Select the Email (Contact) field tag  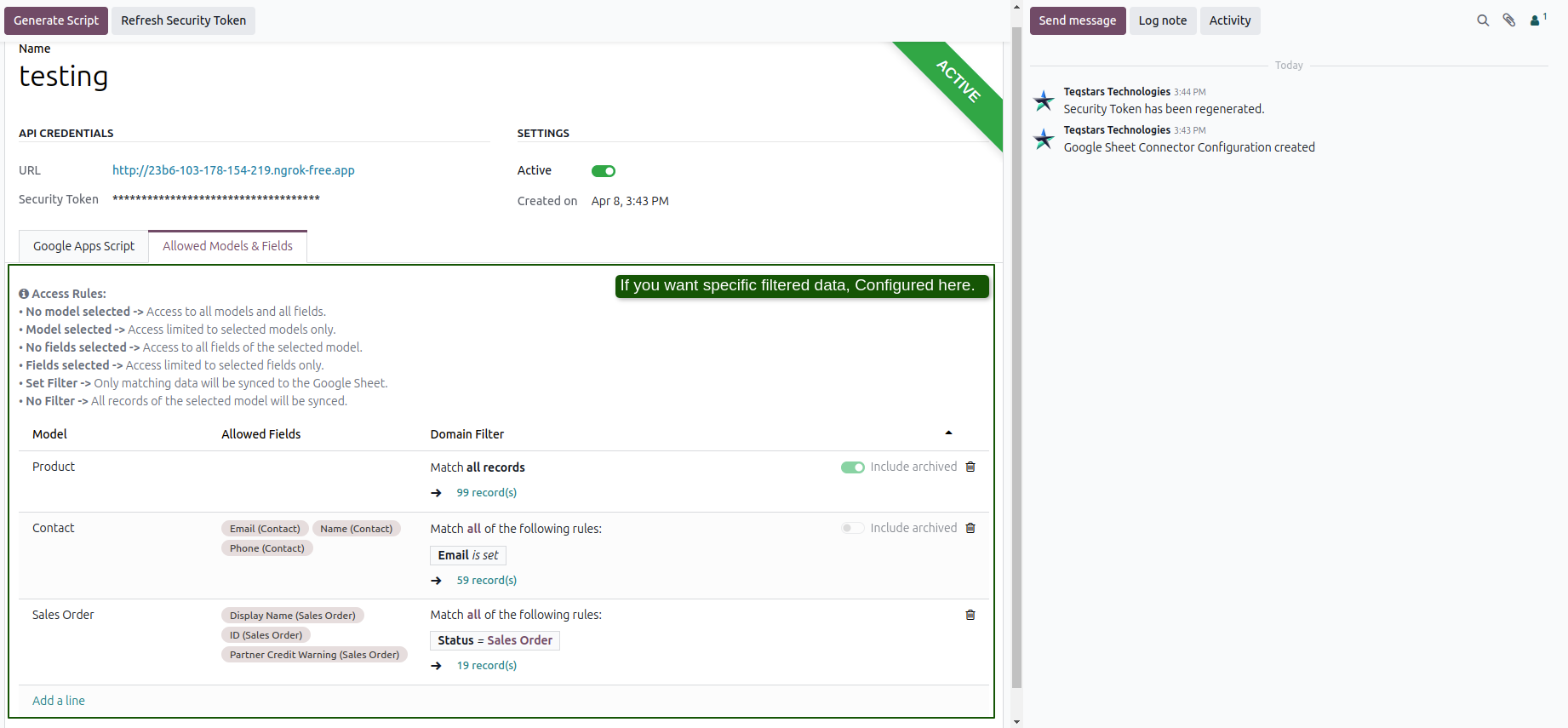[265, 529]
